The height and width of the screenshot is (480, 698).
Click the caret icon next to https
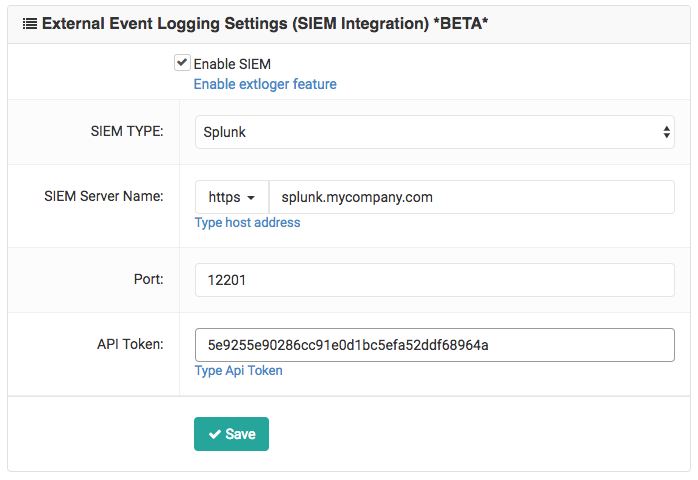point(251,198)
